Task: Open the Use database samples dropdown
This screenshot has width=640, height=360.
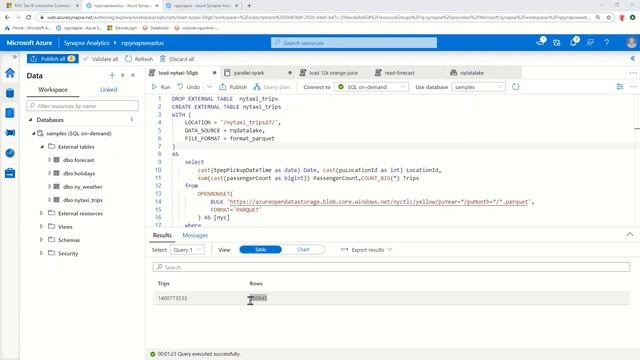Action: pyautogui.click(x=478, y=87)
